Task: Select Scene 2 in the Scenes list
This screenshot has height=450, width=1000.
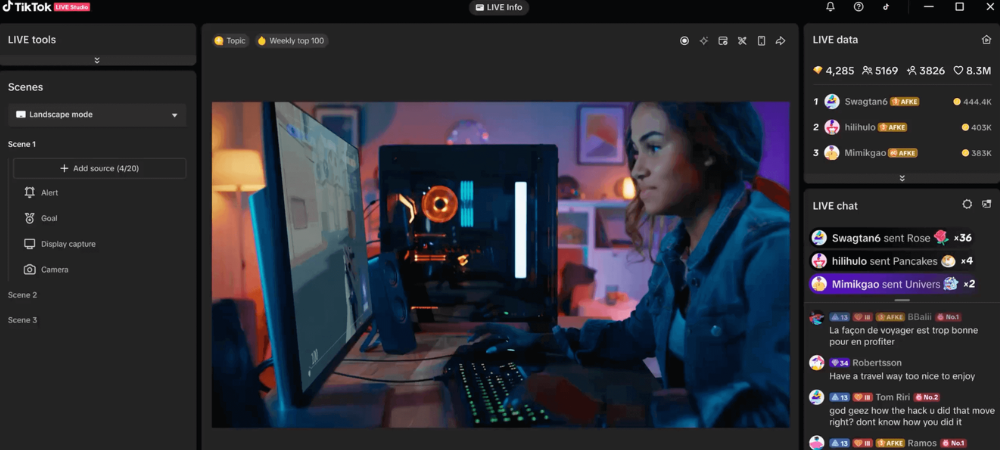Action: point(23,295)
